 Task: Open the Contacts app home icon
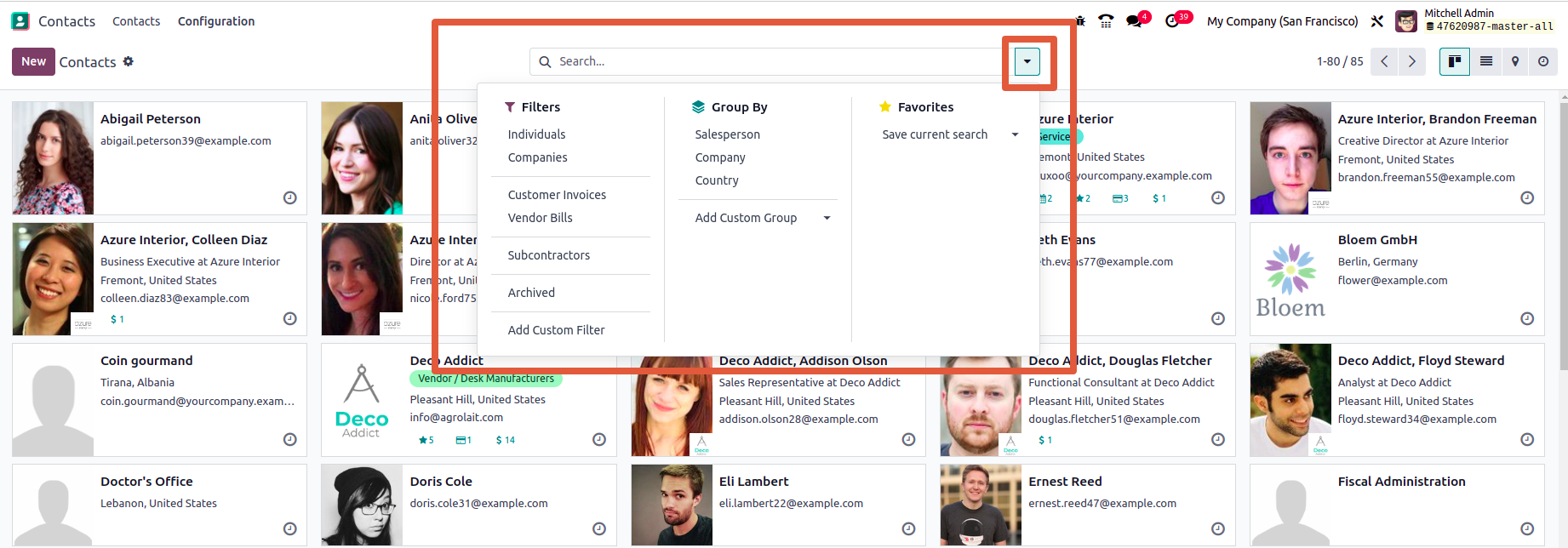click(20, 21)
